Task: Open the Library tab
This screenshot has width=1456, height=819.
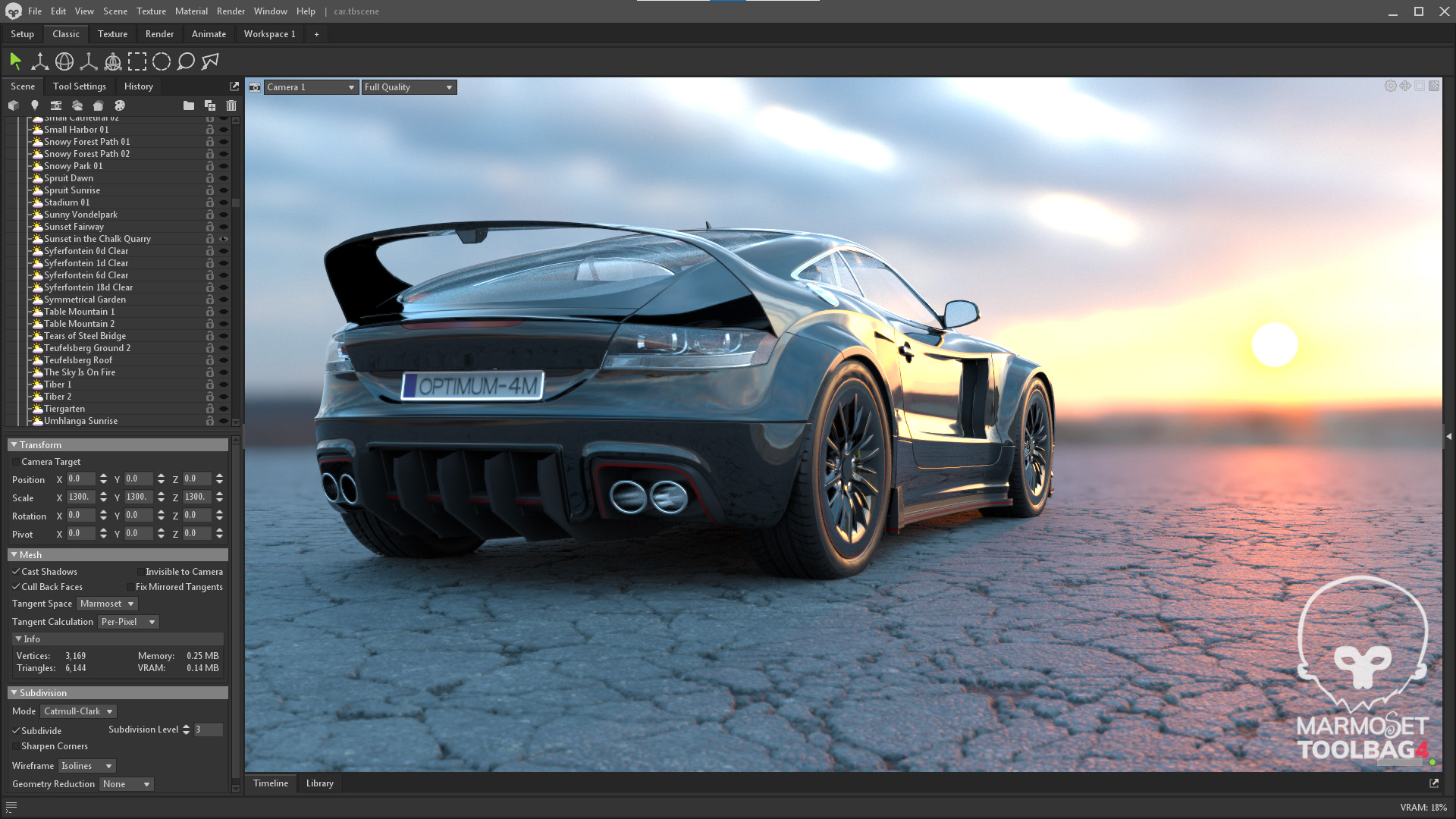Action: (319, 783)
